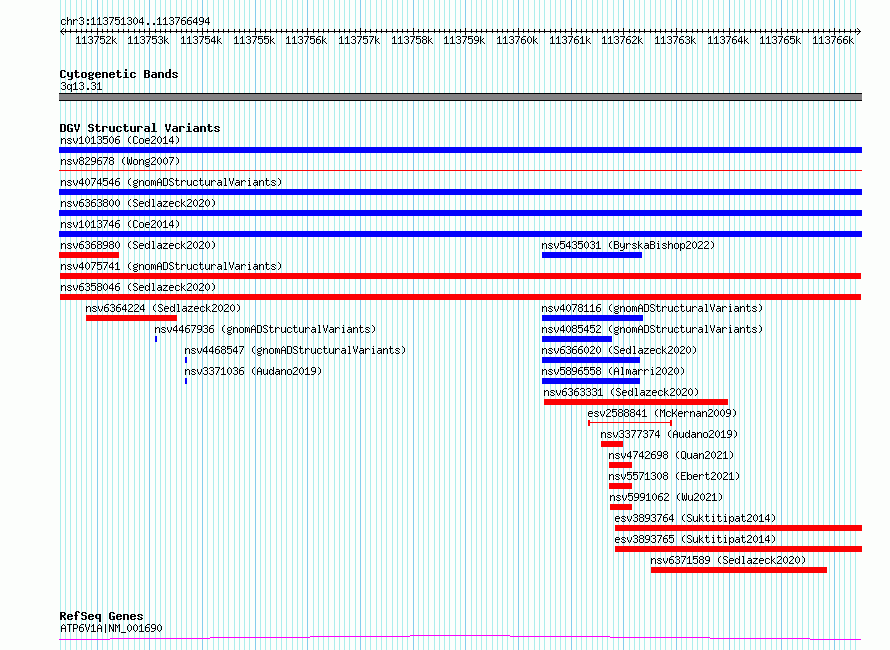Image resolution: width=890 pixels, height=650 pixels.
Task: Open the nsv1013746 (Coe2014) label
Action: 120,224
